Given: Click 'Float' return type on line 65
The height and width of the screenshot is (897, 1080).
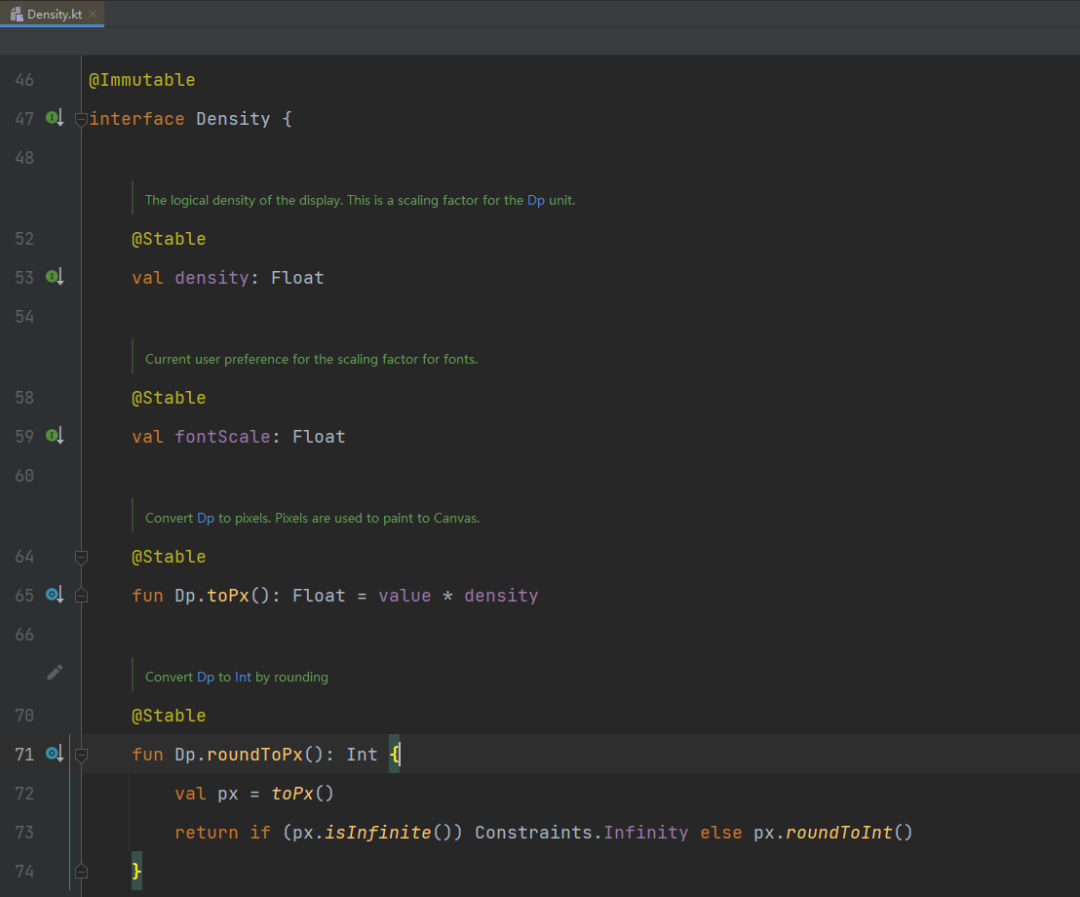Looking at the screenshot, I should (x=318, y=596).
